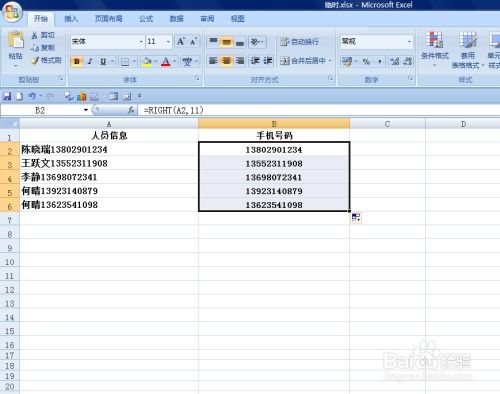Open the number format 常规 dropdown
This screenshot has height=394, width=500.
409,42
